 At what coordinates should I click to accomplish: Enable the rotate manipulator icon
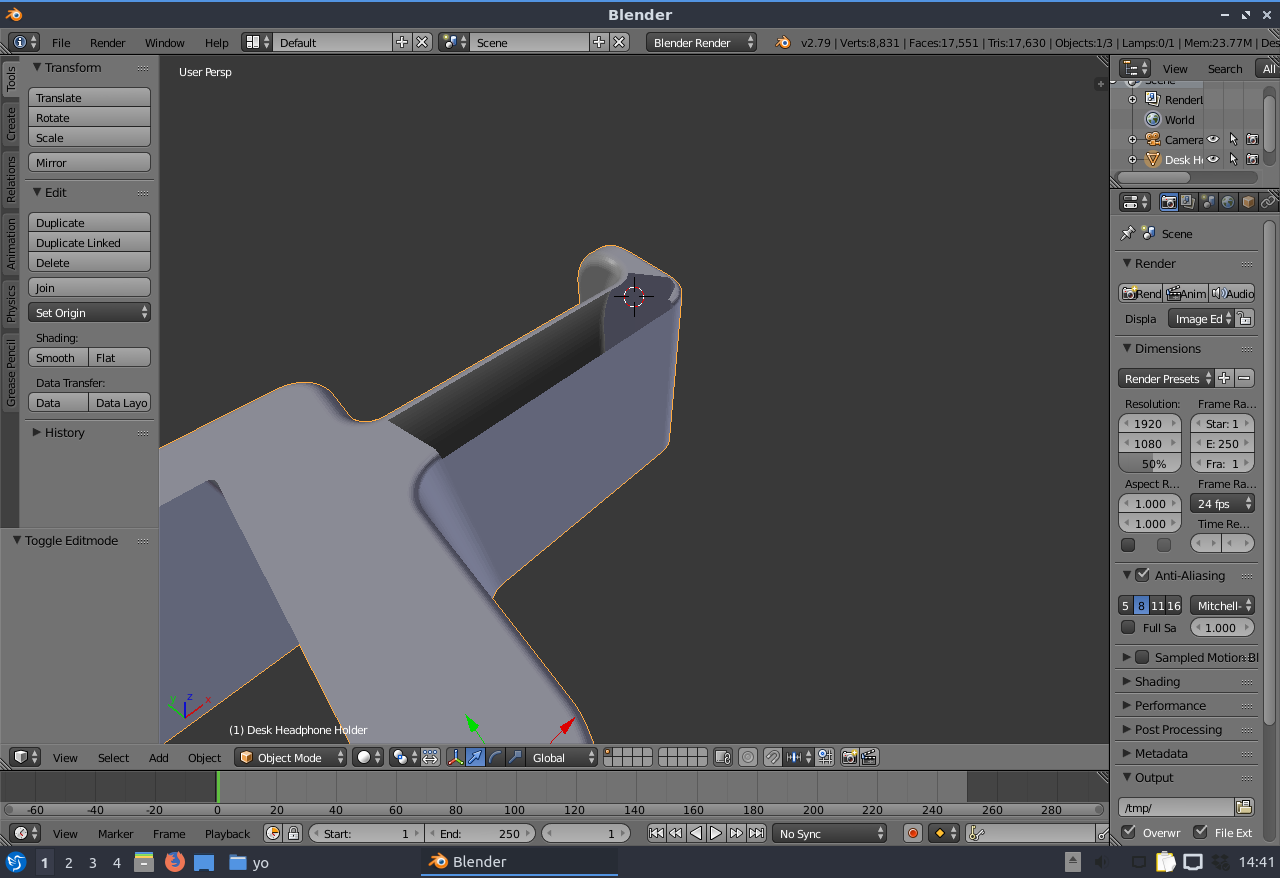pos(496,758)
